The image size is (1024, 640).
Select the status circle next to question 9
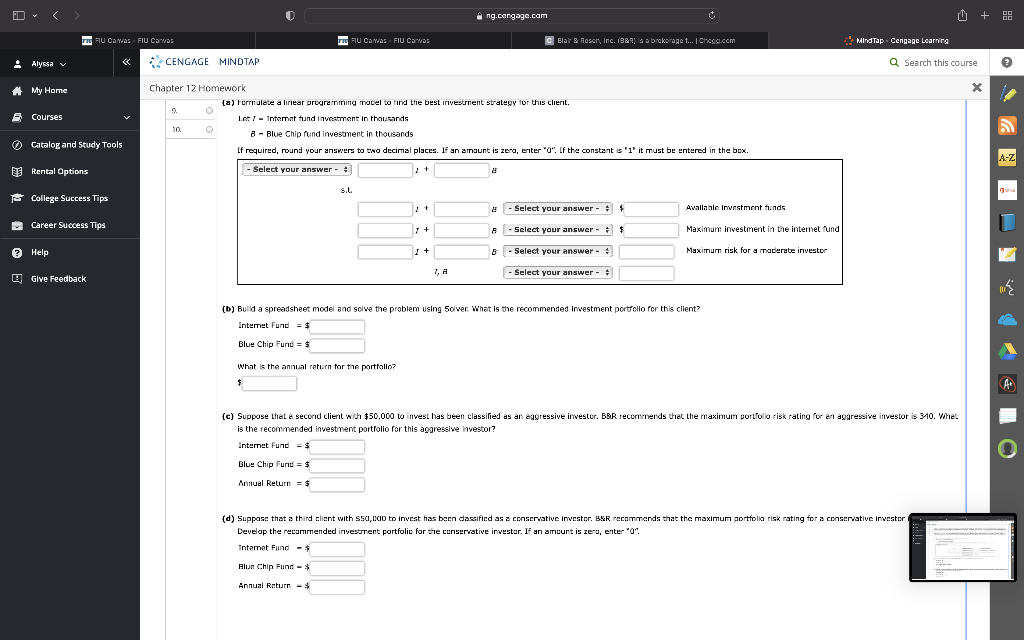click(x=208, y=111)
